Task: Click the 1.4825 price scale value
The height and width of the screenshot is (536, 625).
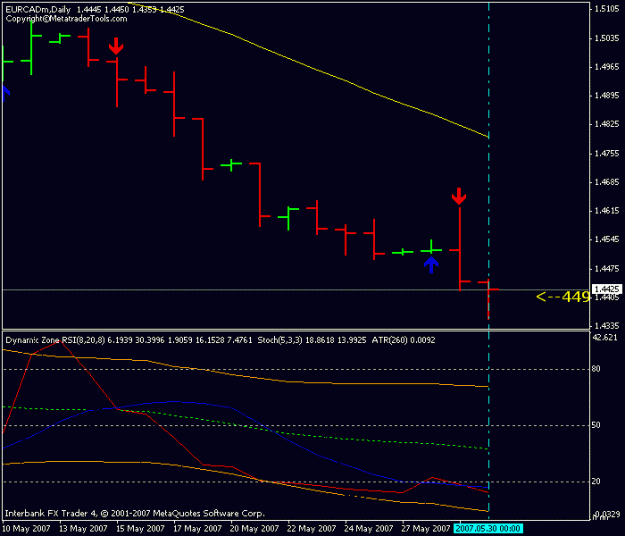Action: click(607, 124)
